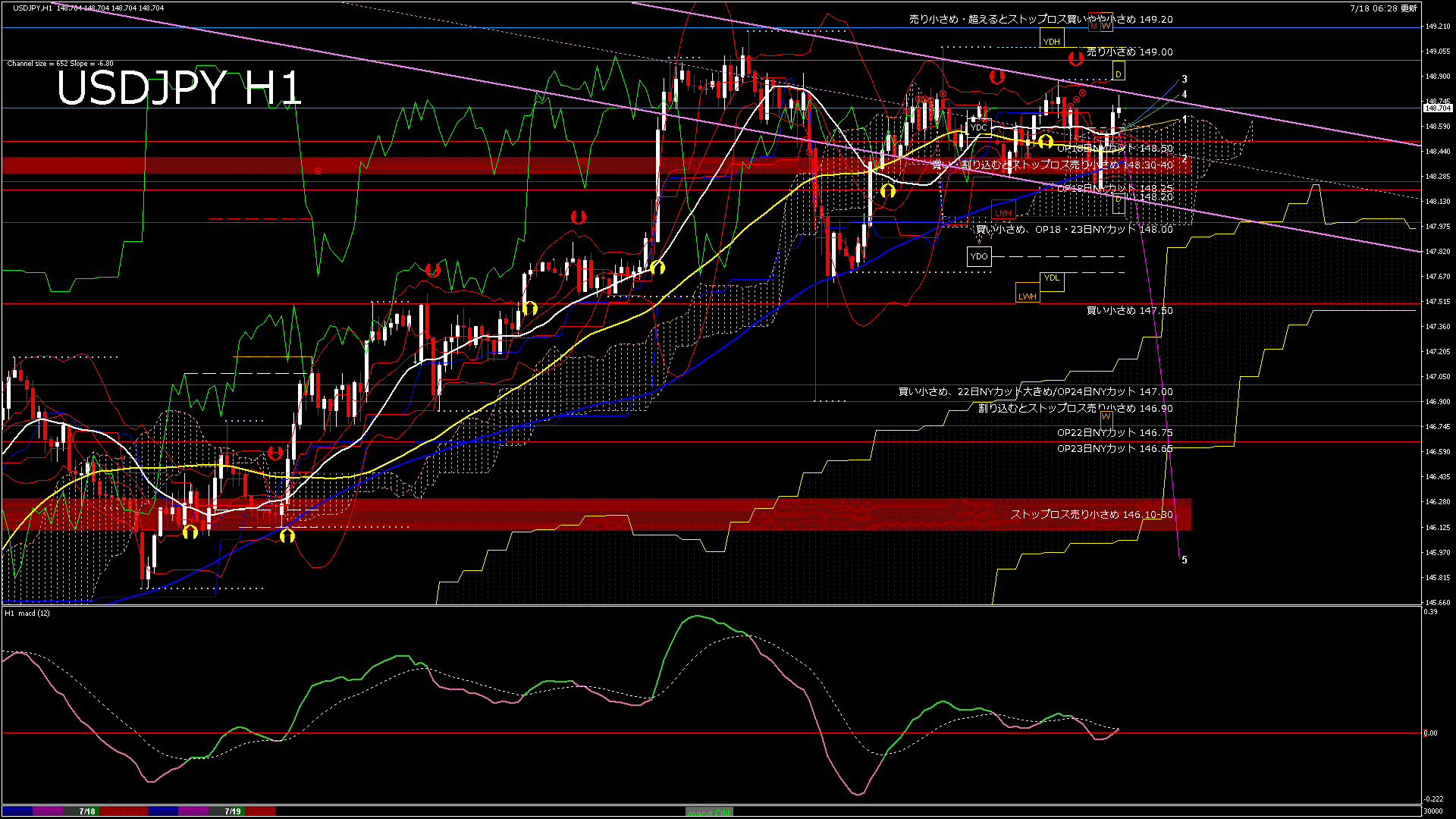Select annotation ストップロス売り小さめ 148.30-40
Viewport: 1456px width, 819px height.
[x=1052, y=165]
